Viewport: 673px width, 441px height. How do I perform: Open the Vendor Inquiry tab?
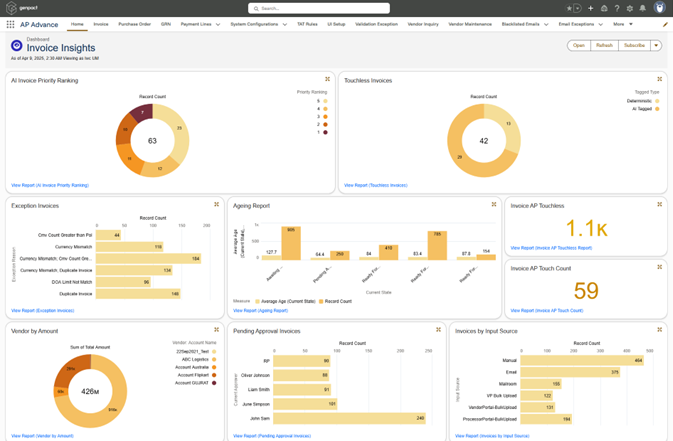click(423, 24)
